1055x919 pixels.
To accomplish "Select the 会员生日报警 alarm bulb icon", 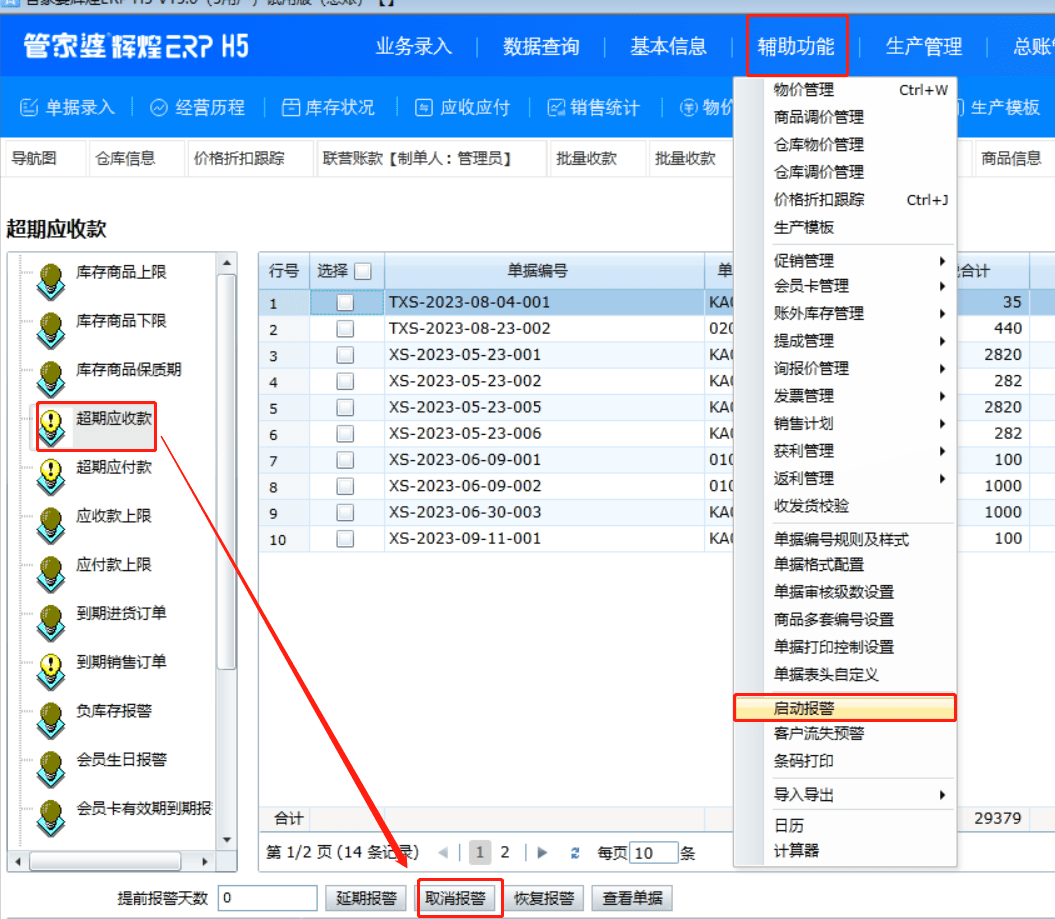I will click(51, 769).
